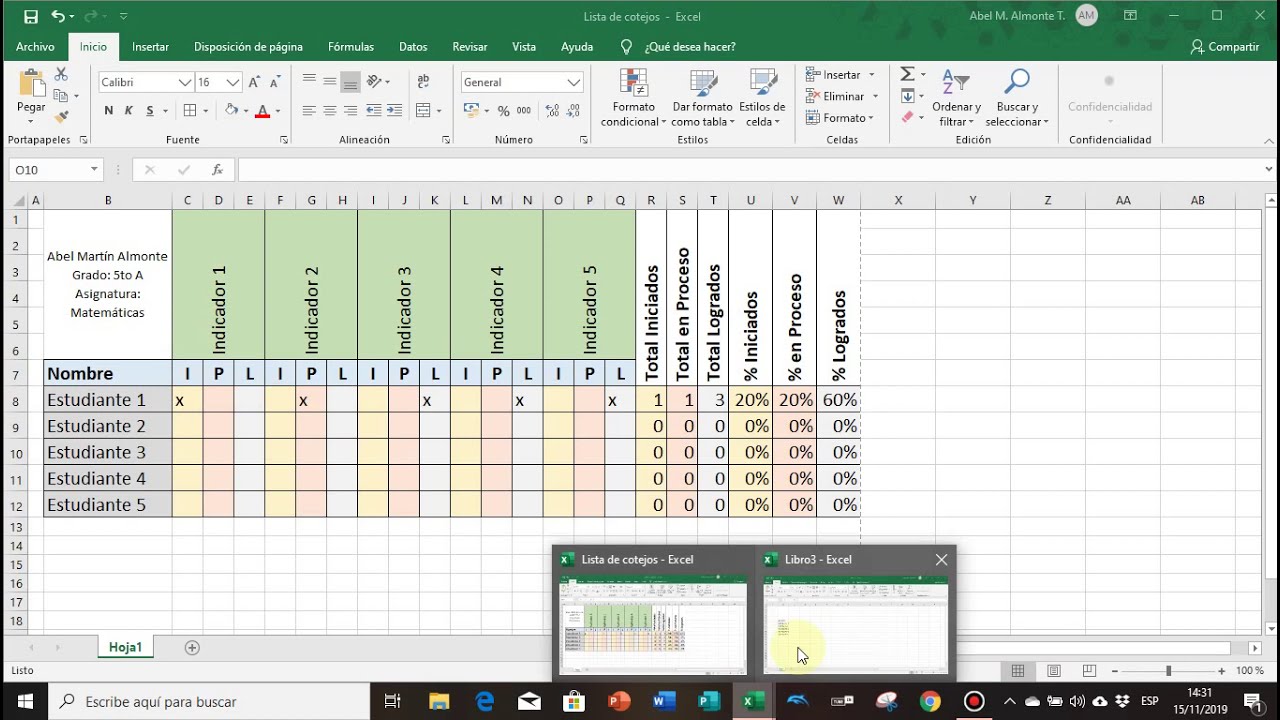Add a new sheet with the plus icon
Screen dimensions: 1280x720
pyautogui.click(x=192, y=648)
